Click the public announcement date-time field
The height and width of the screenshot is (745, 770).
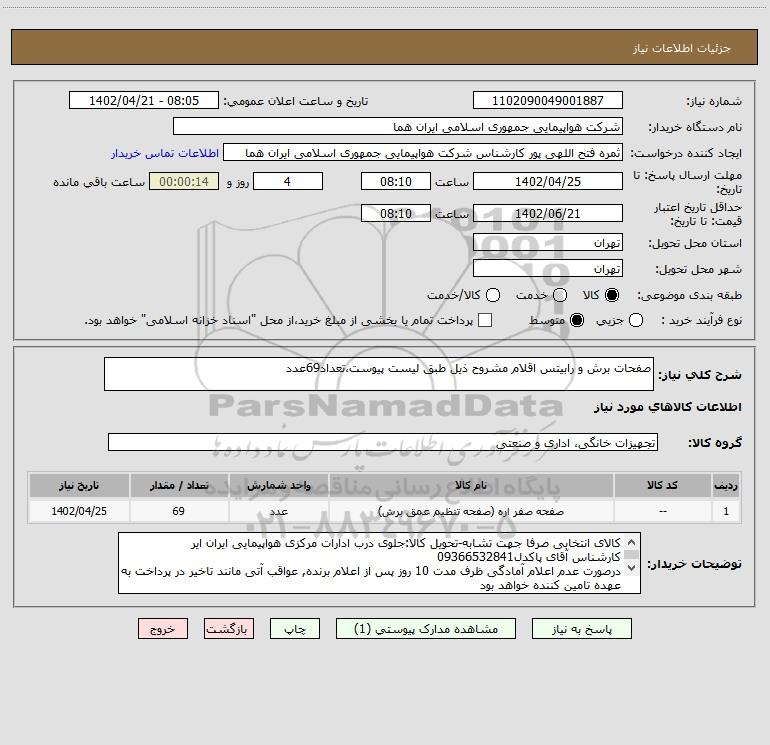[144, 101]
